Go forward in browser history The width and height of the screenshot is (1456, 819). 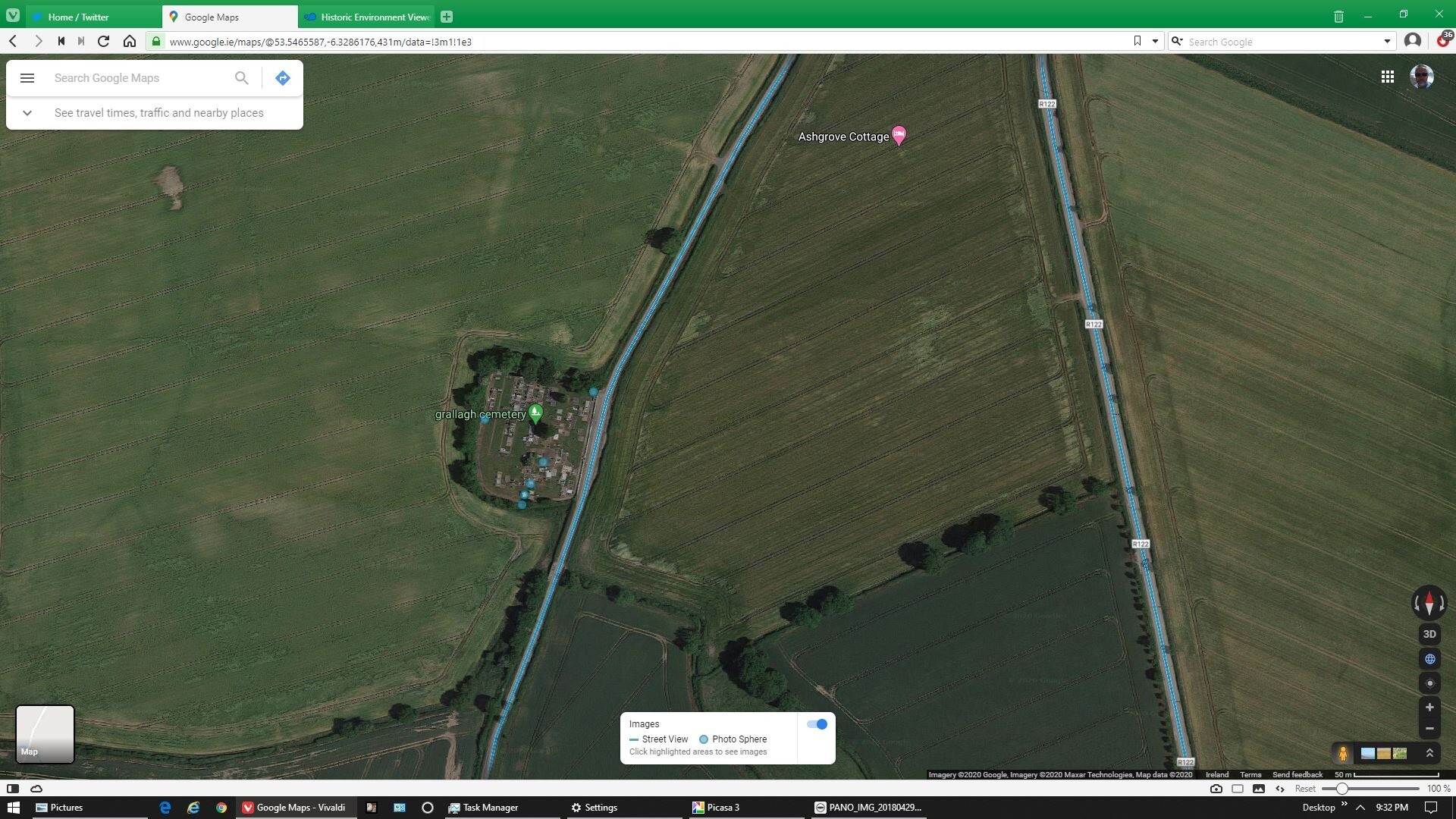coord(38,41)
